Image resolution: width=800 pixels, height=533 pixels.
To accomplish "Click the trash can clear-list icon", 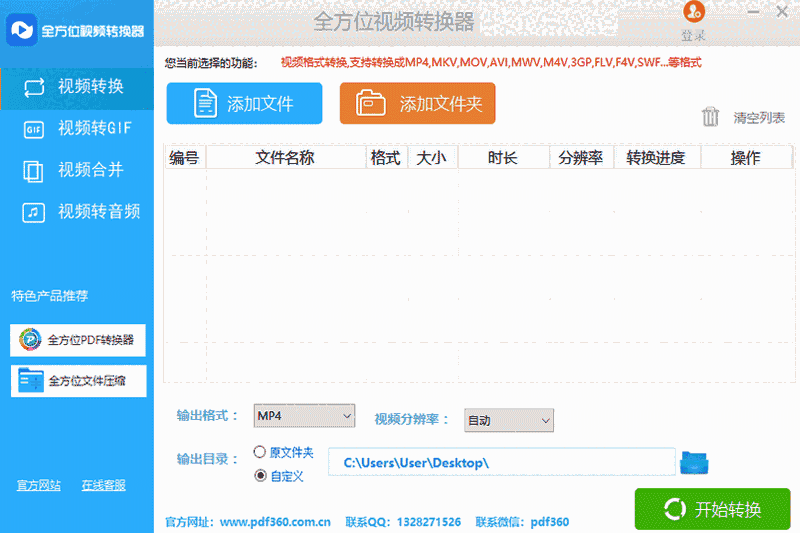I will pyautogui.click(x=711, y=117).
